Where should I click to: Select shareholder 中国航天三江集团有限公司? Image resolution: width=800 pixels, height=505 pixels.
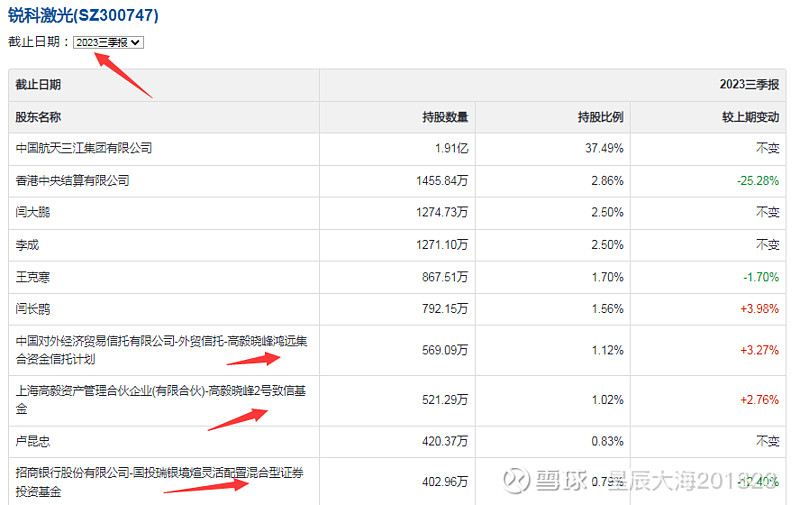point(84,148)
